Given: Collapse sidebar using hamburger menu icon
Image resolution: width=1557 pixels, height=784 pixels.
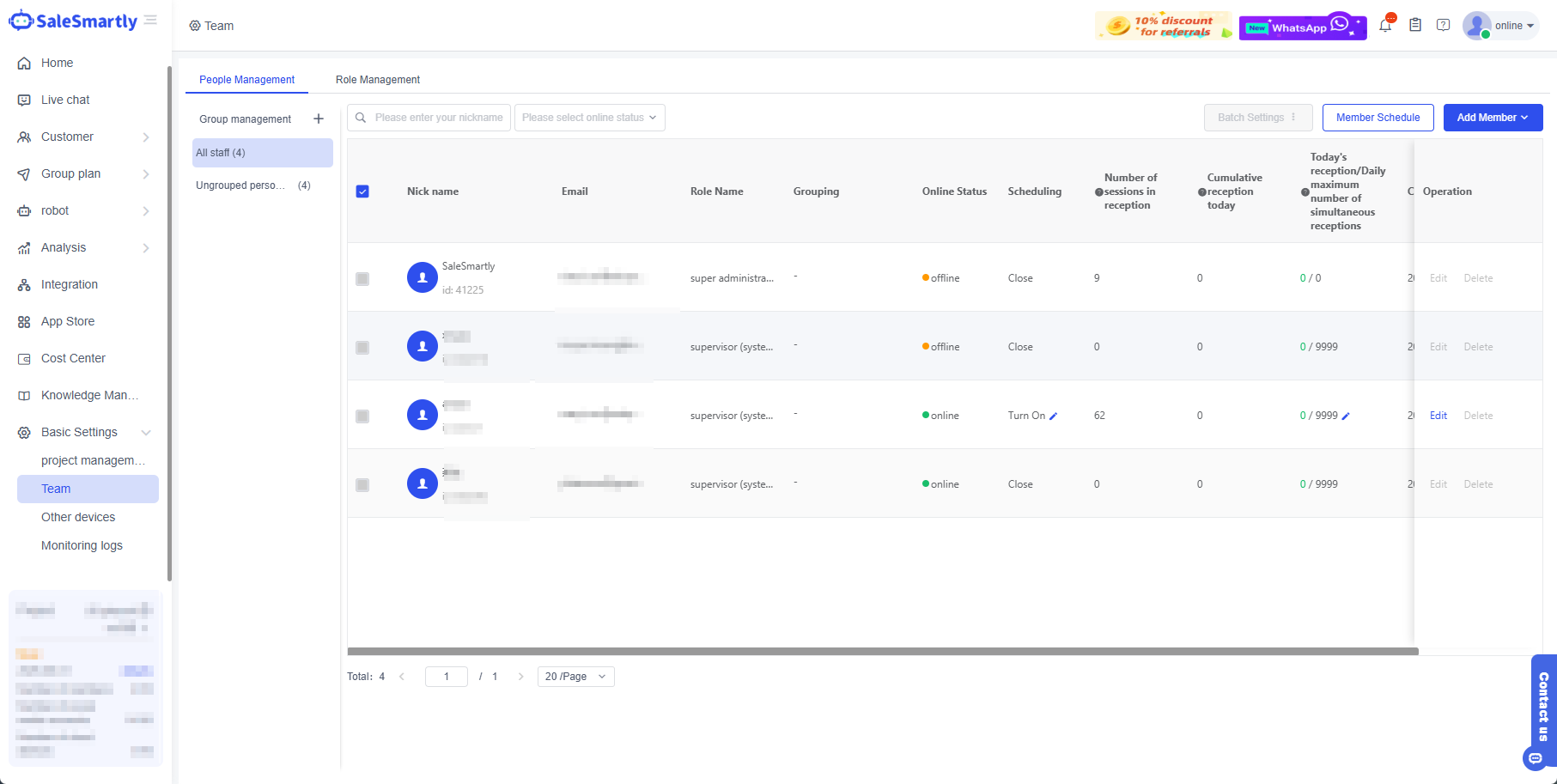Looking at the screenshot, I should click(151, 20).
